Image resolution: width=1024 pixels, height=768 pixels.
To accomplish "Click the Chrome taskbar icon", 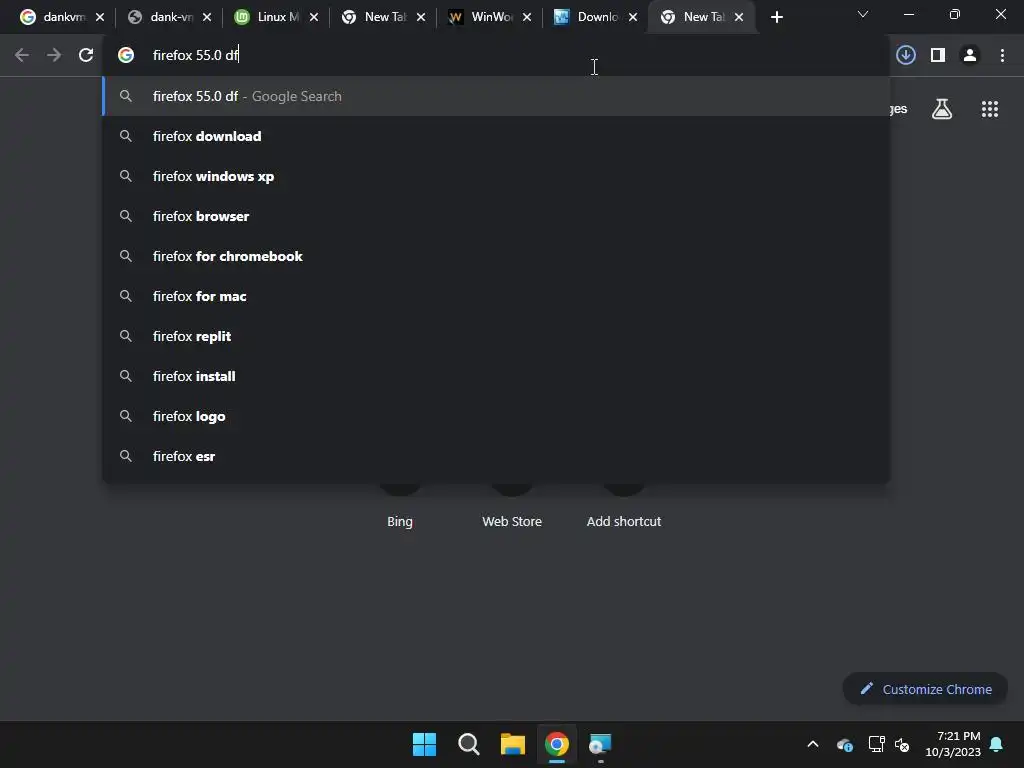I will pyautogui.click(x=557, y=744).
